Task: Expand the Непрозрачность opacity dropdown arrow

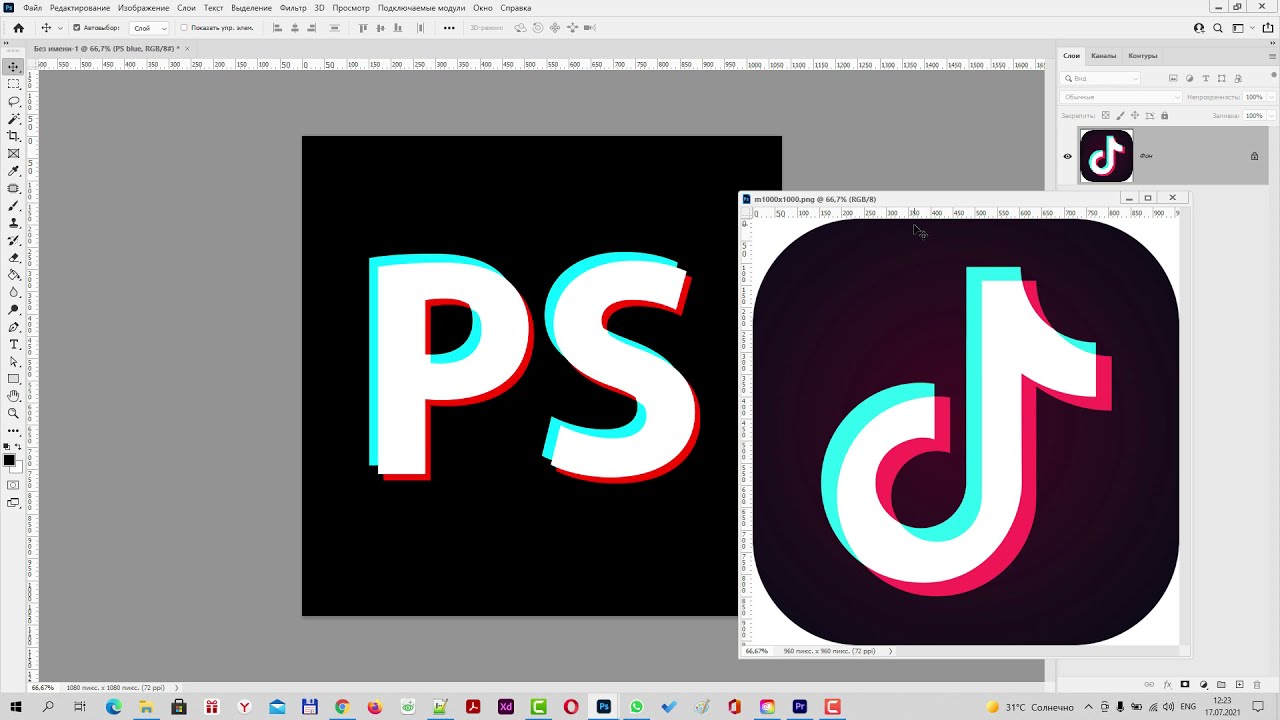Action: [x=1270, y=97]
